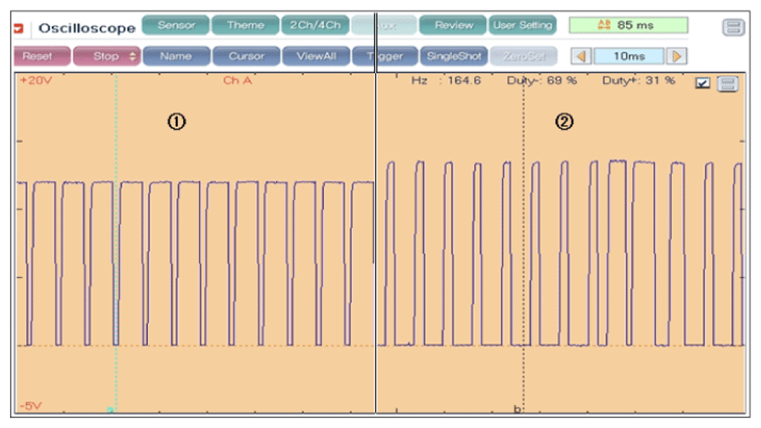
Task: Click the channel panel icon beside checkbox
Action: click(x=728, y=83)
